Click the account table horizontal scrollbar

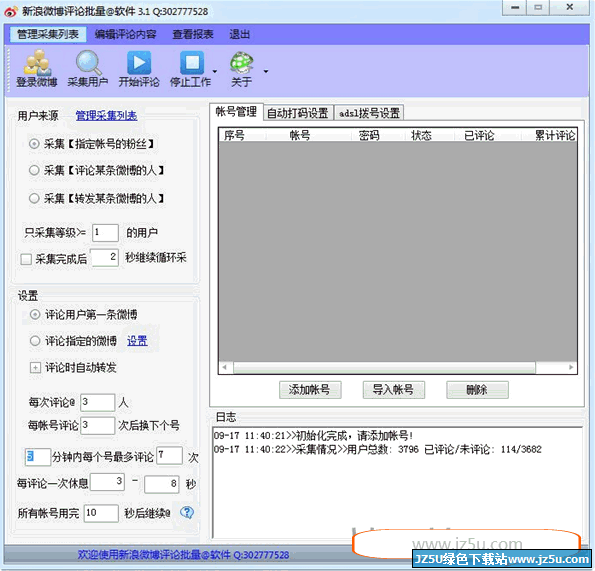tap(384, 367)
